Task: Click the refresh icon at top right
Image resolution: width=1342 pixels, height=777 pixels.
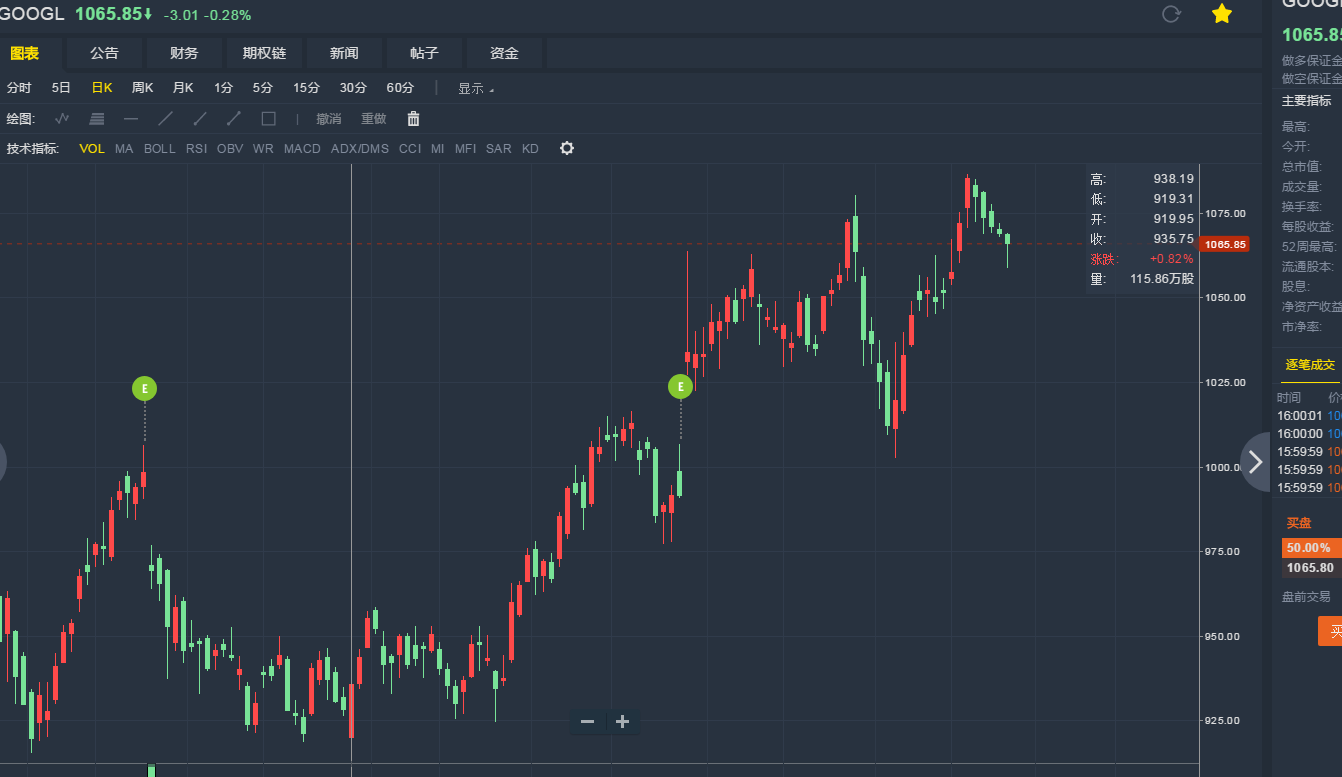Action: 1171,14
